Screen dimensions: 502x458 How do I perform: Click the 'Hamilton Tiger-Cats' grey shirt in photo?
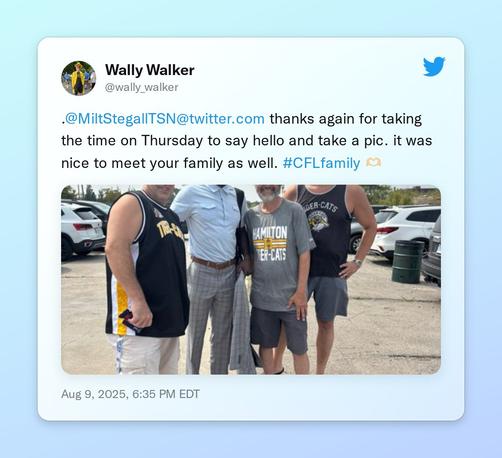pyautogui.click(x=277, y=255)
